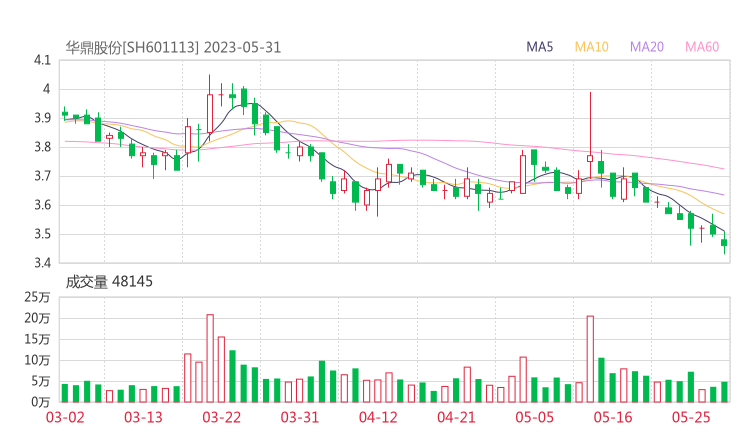Click the 10万 volume axis label
Screen dimensions: 740x440
coord(37,360)
